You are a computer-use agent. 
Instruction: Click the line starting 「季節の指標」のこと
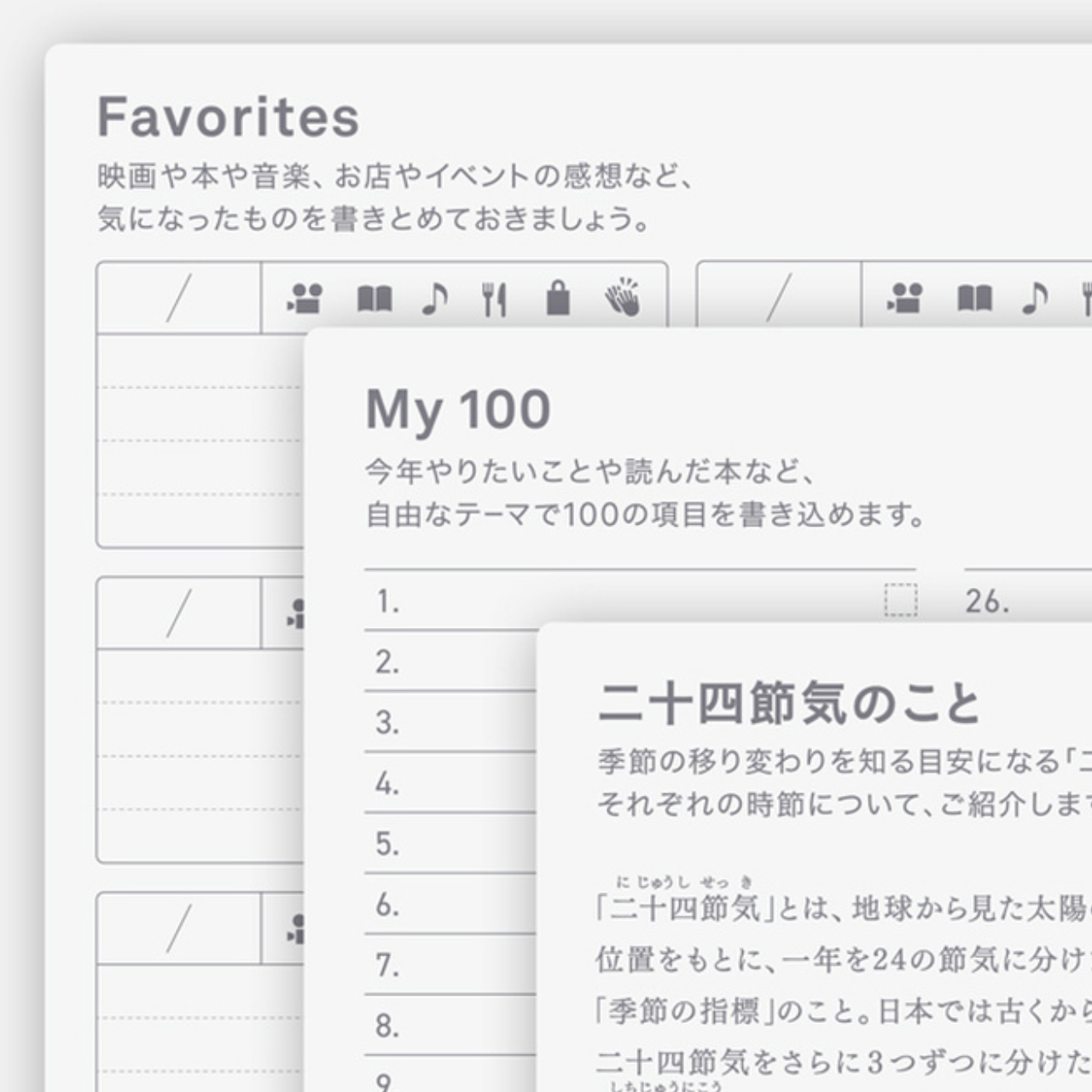coord(843,1011)
